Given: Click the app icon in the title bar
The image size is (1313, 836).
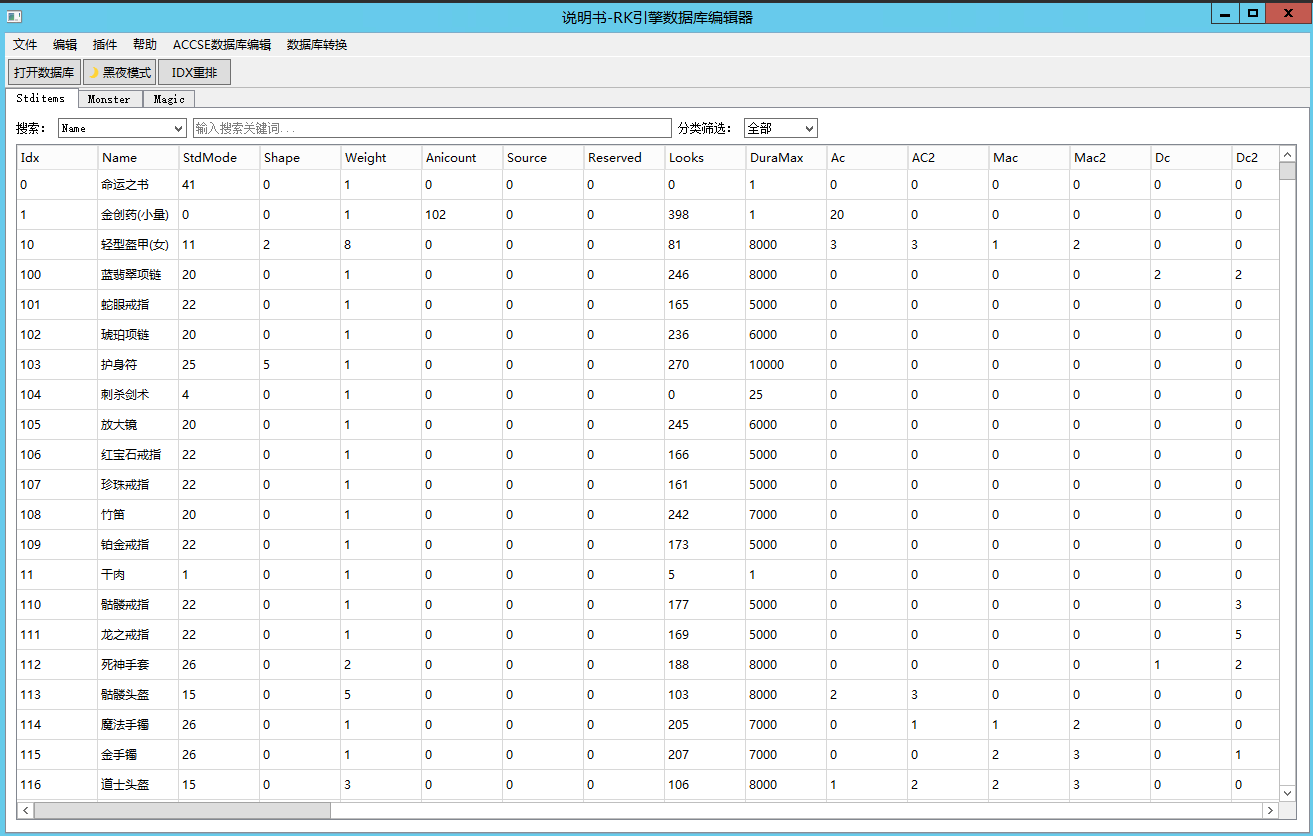Looking at the screenshot, I should point(14,17).
